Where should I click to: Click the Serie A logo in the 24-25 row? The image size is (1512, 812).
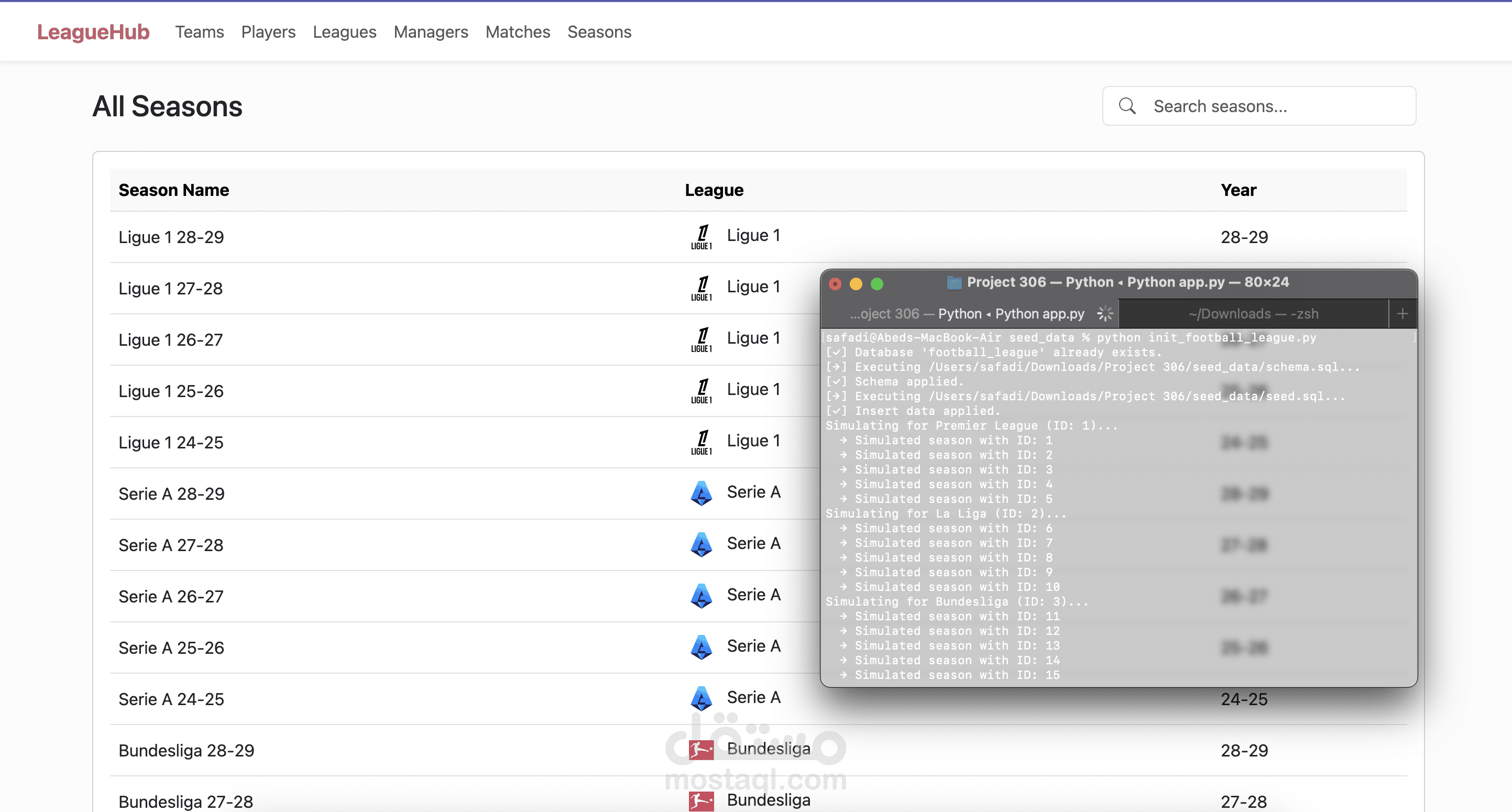tap(702, 698)
